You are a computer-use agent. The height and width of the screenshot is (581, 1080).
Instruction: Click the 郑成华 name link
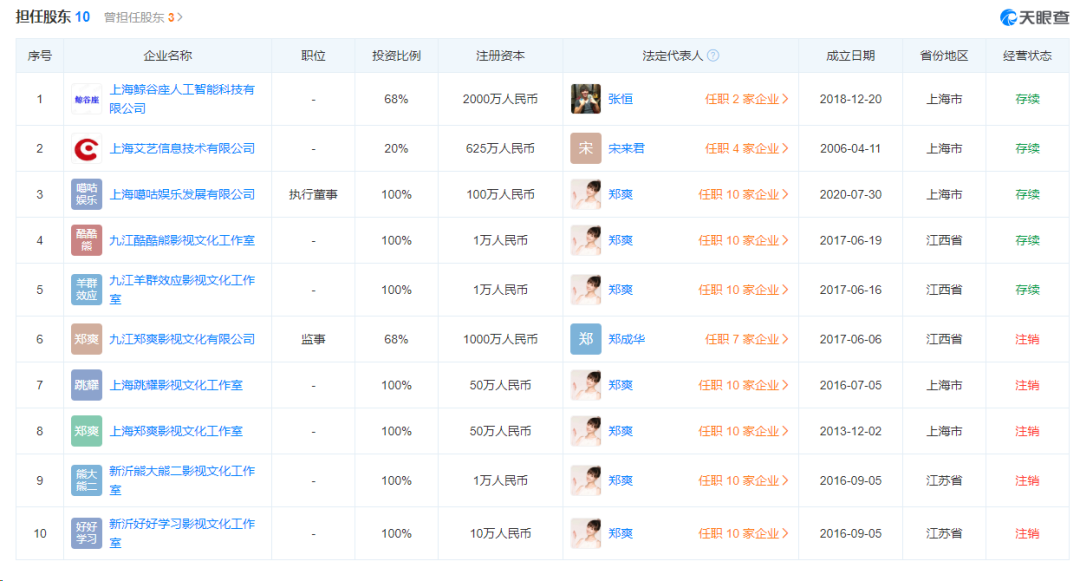[626, 340]
